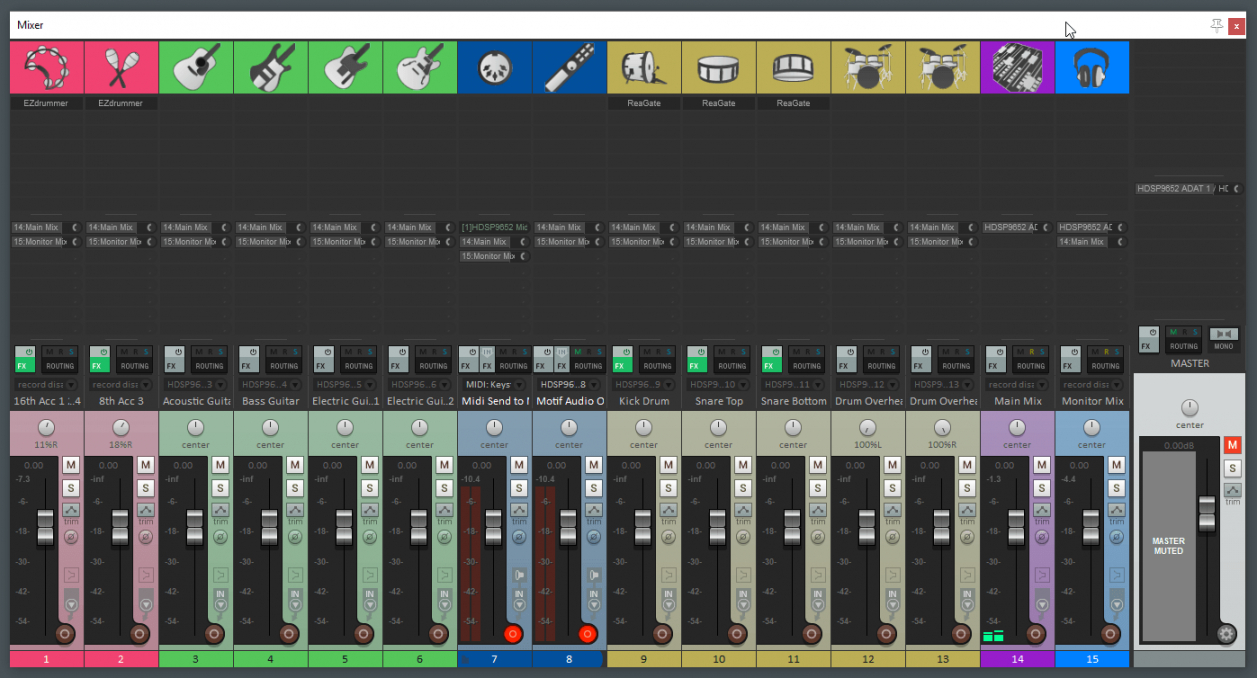Click the MIDI connector icon on track 7
Viewport: 1257px width, 678px height.
point(495,68)
